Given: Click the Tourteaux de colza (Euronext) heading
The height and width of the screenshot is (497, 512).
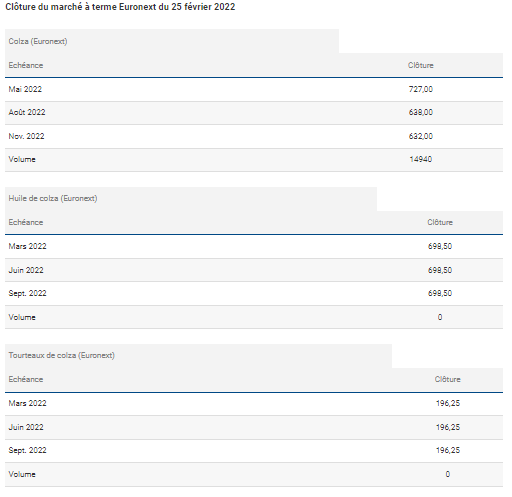Looking at the screenshot, I should [61, 355].
